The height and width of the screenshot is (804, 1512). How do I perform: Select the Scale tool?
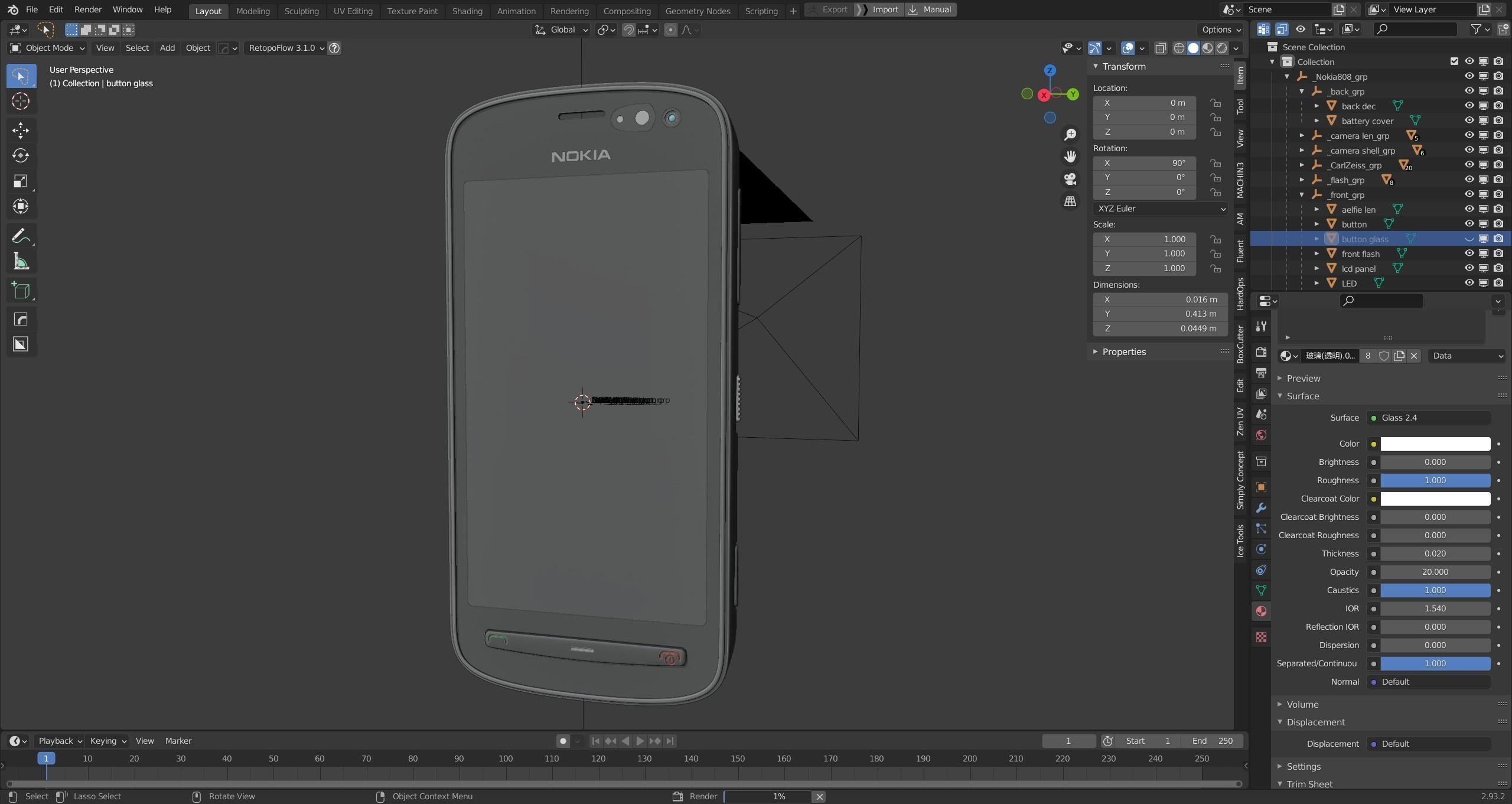coord(21,181)
